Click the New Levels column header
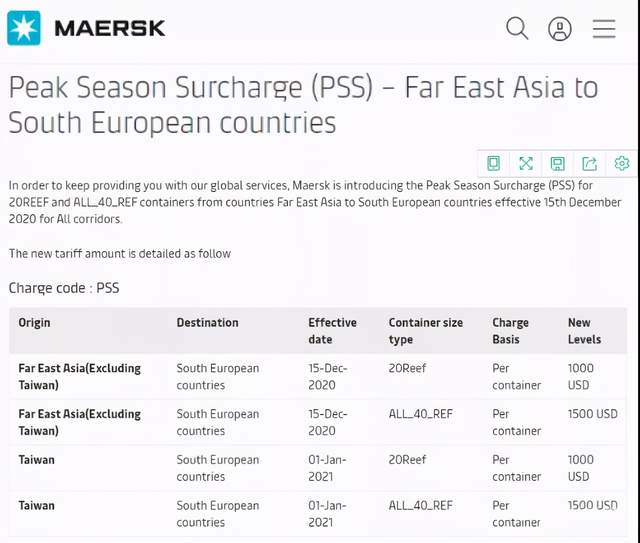This screenshot has width=640, height=543. point(584,331)
